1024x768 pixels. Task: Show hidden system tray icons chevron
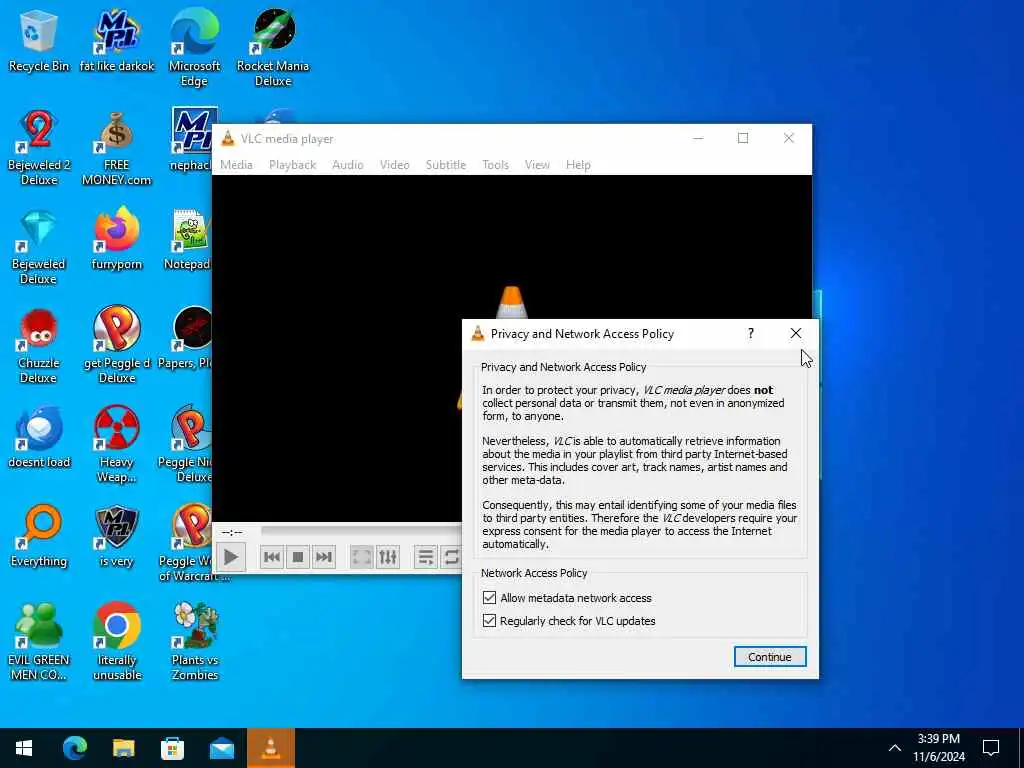point(895,748)
